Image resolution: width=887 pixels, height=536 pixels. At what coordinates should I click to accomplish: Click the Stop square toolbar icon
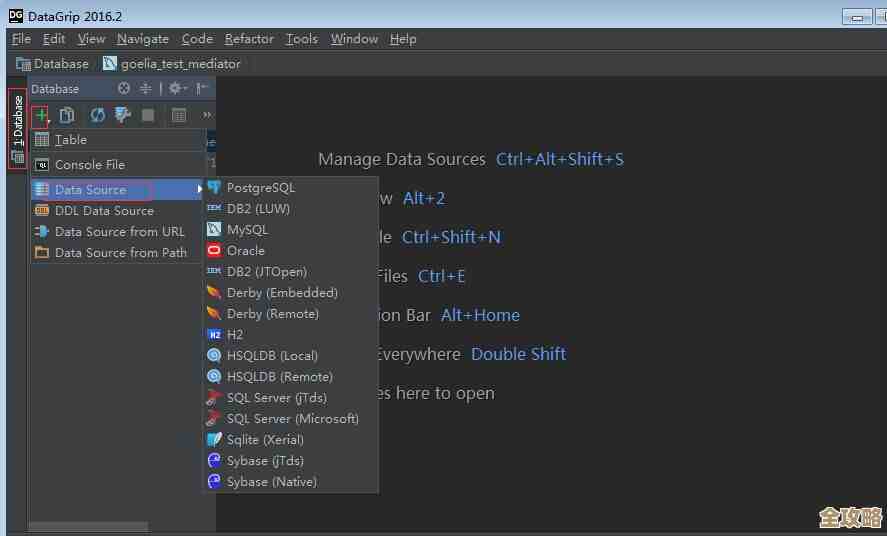[148, 115]
